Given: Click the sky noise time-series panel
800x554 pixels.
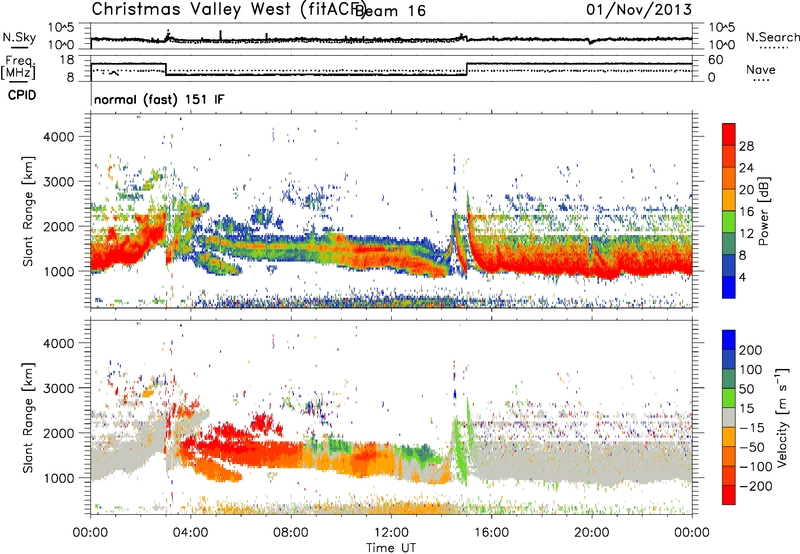Looking at the screenshot, I should pyautogui.click(x=391, y=36).
